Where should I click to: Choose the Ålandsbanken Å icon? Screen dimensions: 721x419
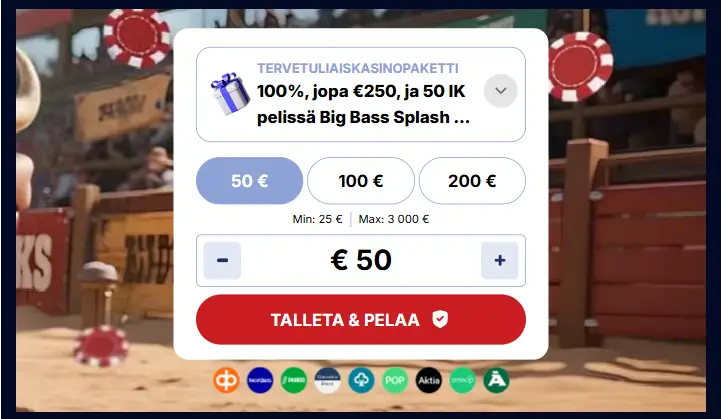496,380
